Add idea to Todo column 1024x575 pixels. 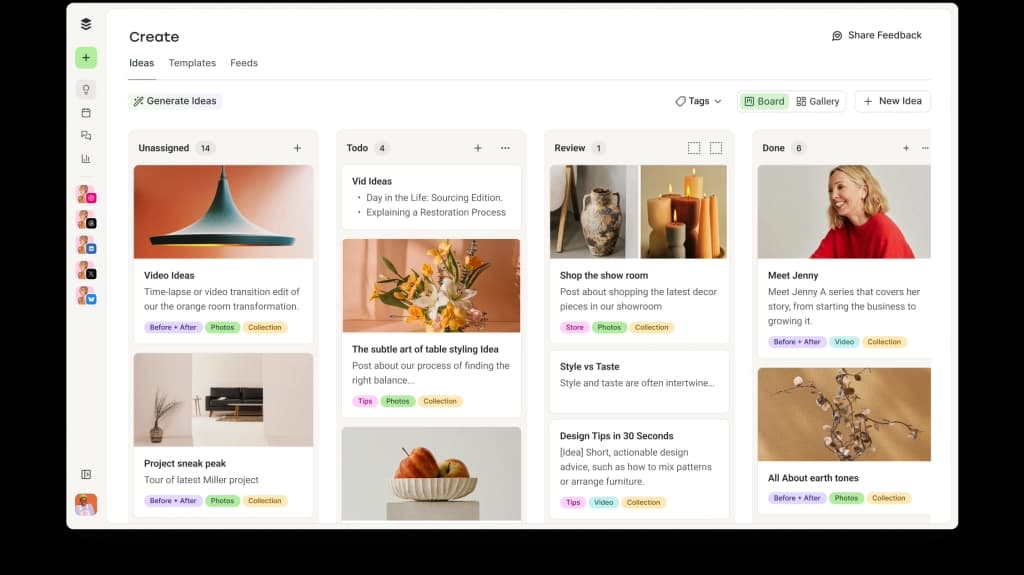(x=477, y=148)
